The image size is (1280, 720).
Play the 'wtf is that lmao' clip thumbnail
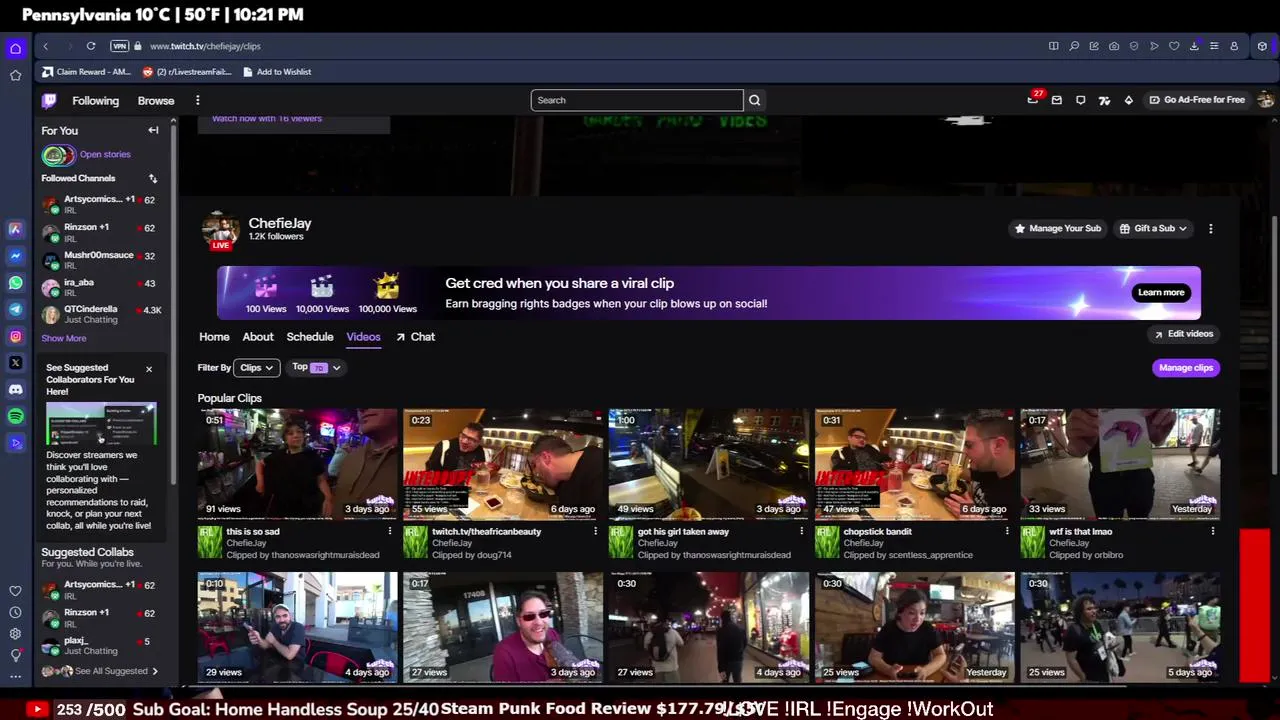1120,464
